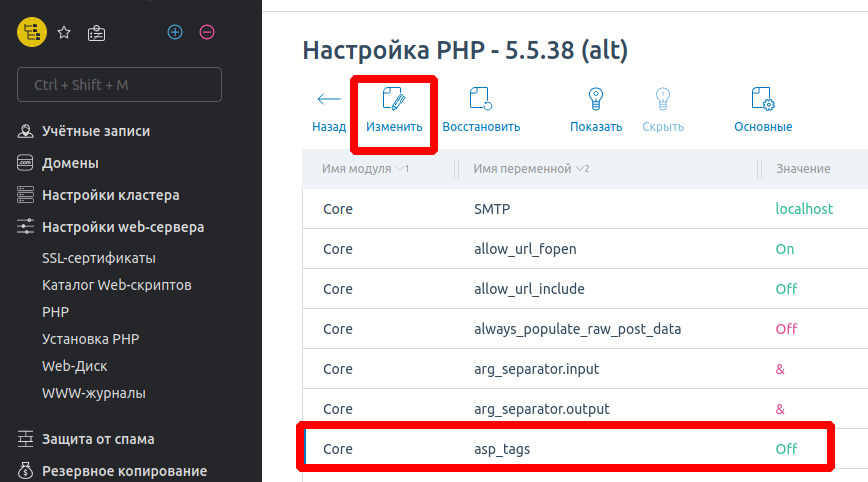
Task: Expand all menu sections with plus icon
Action: point(175,32)
